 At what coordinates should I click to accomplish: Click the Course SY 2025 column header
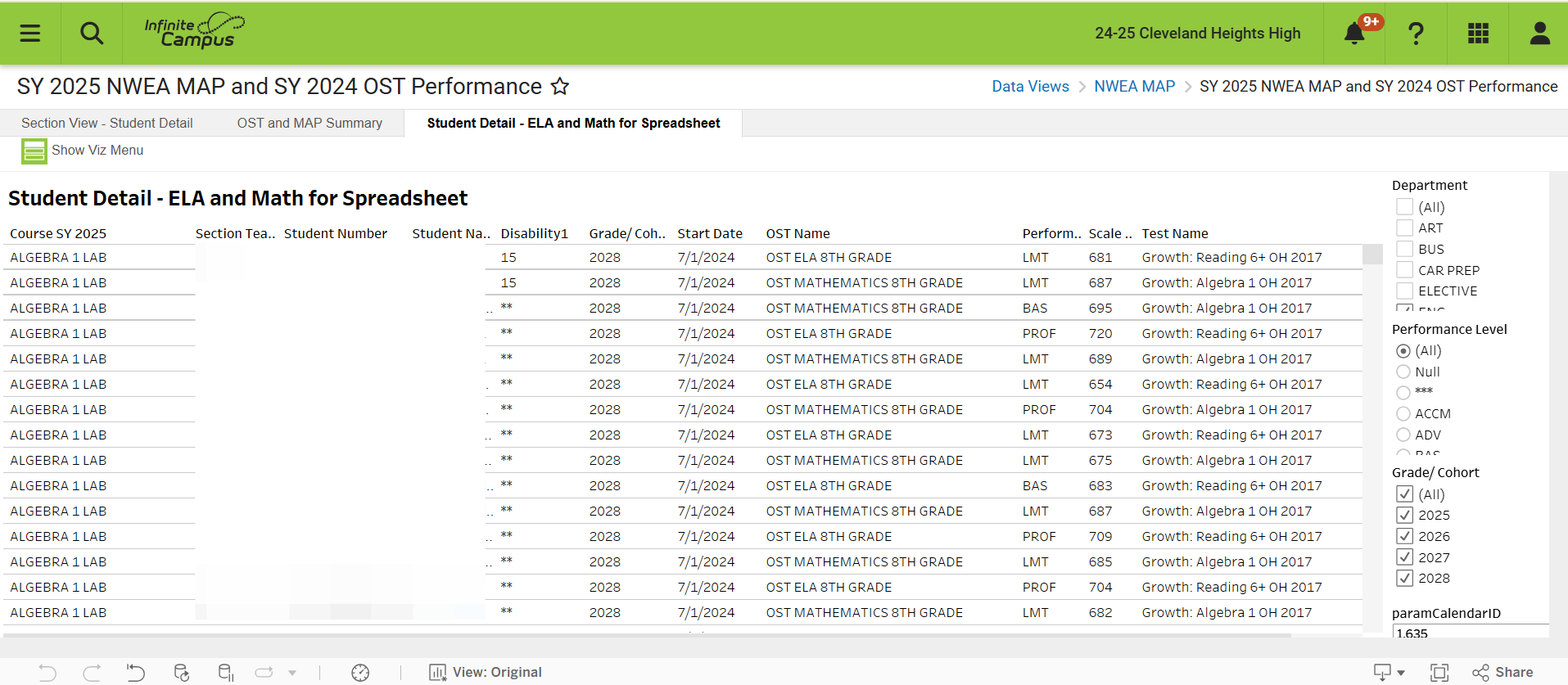58,233
